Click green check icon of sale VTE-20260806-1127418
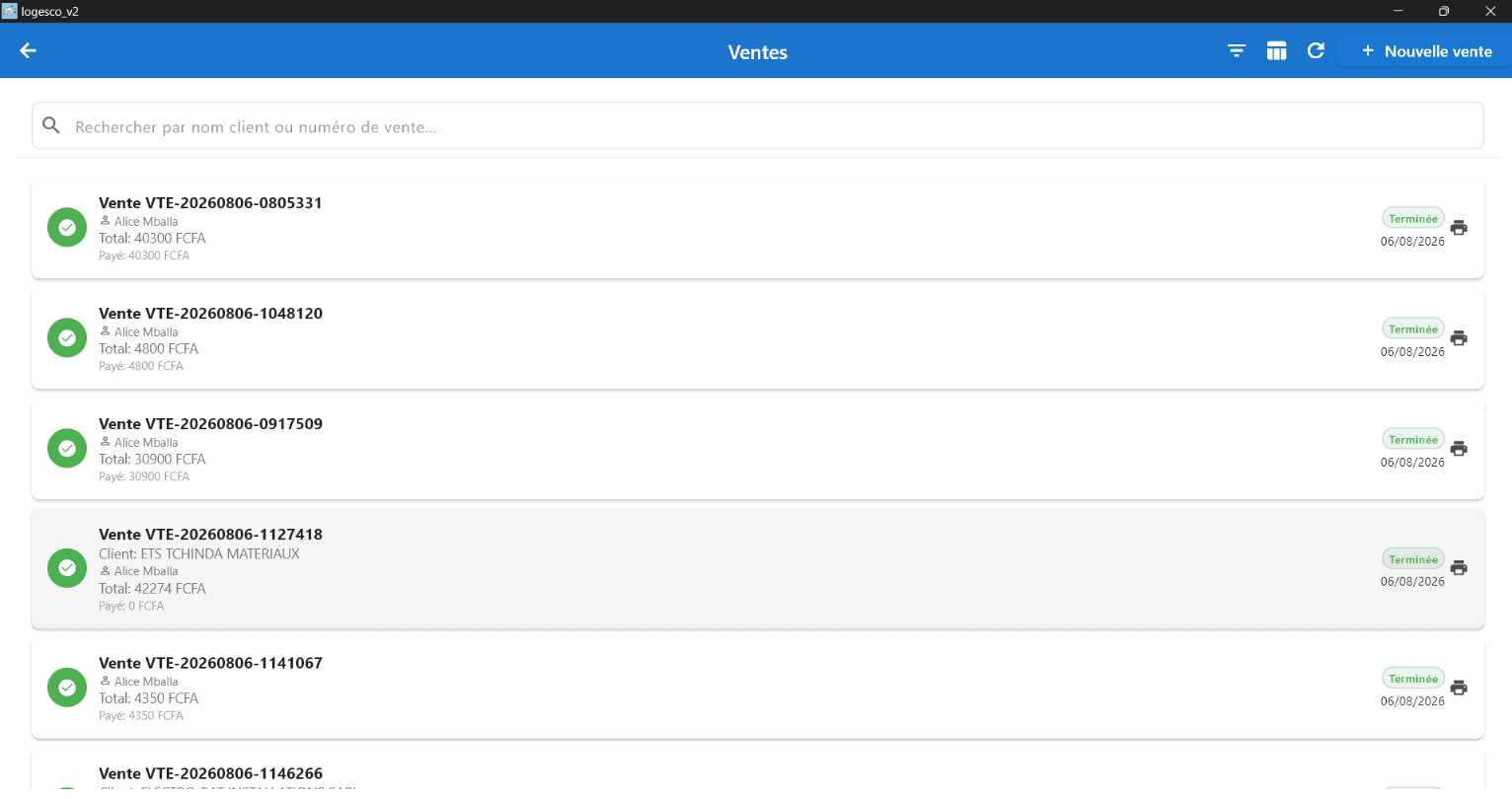This screenshot has height=799, width=1512. tap(67, 568)
